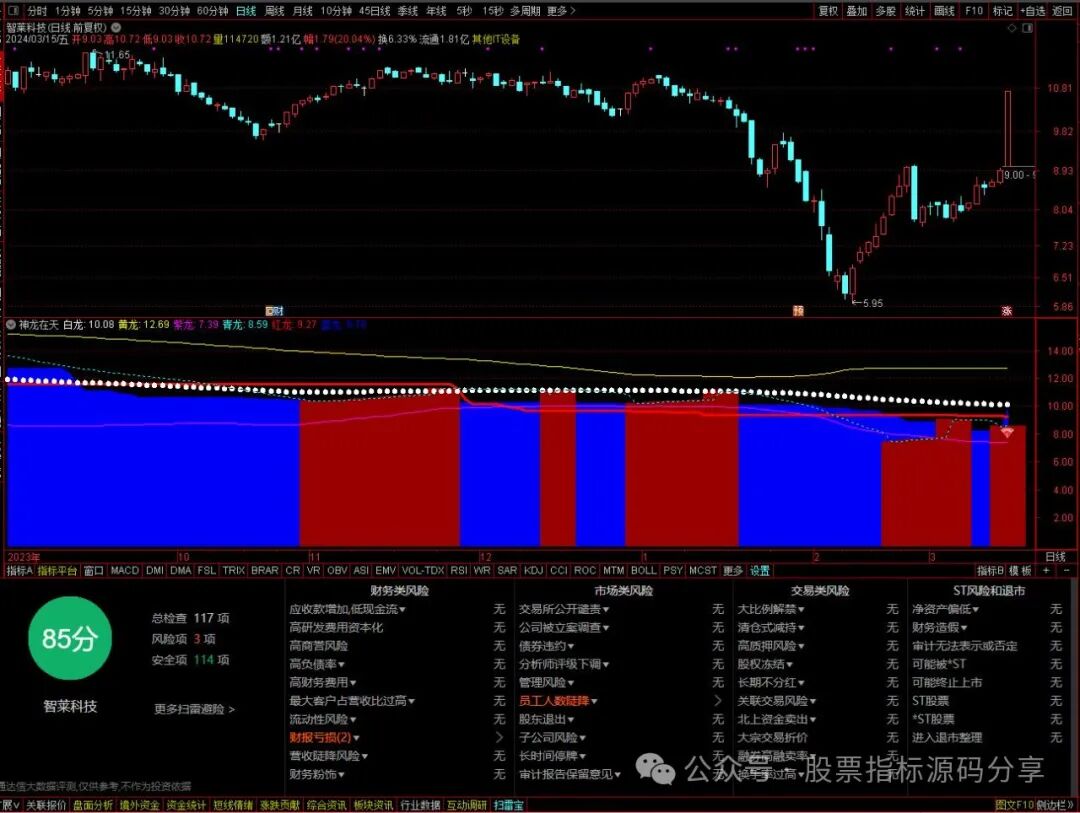Screen dimensions: 1080x813
Task: Click the round icon beside 智莱科技(日线 前复权)
Action: pyautogui.click(x=116, y=28)
